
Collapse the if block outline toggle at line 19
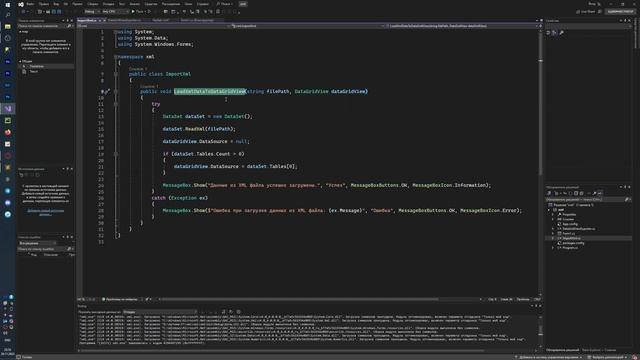pos(116,154)
